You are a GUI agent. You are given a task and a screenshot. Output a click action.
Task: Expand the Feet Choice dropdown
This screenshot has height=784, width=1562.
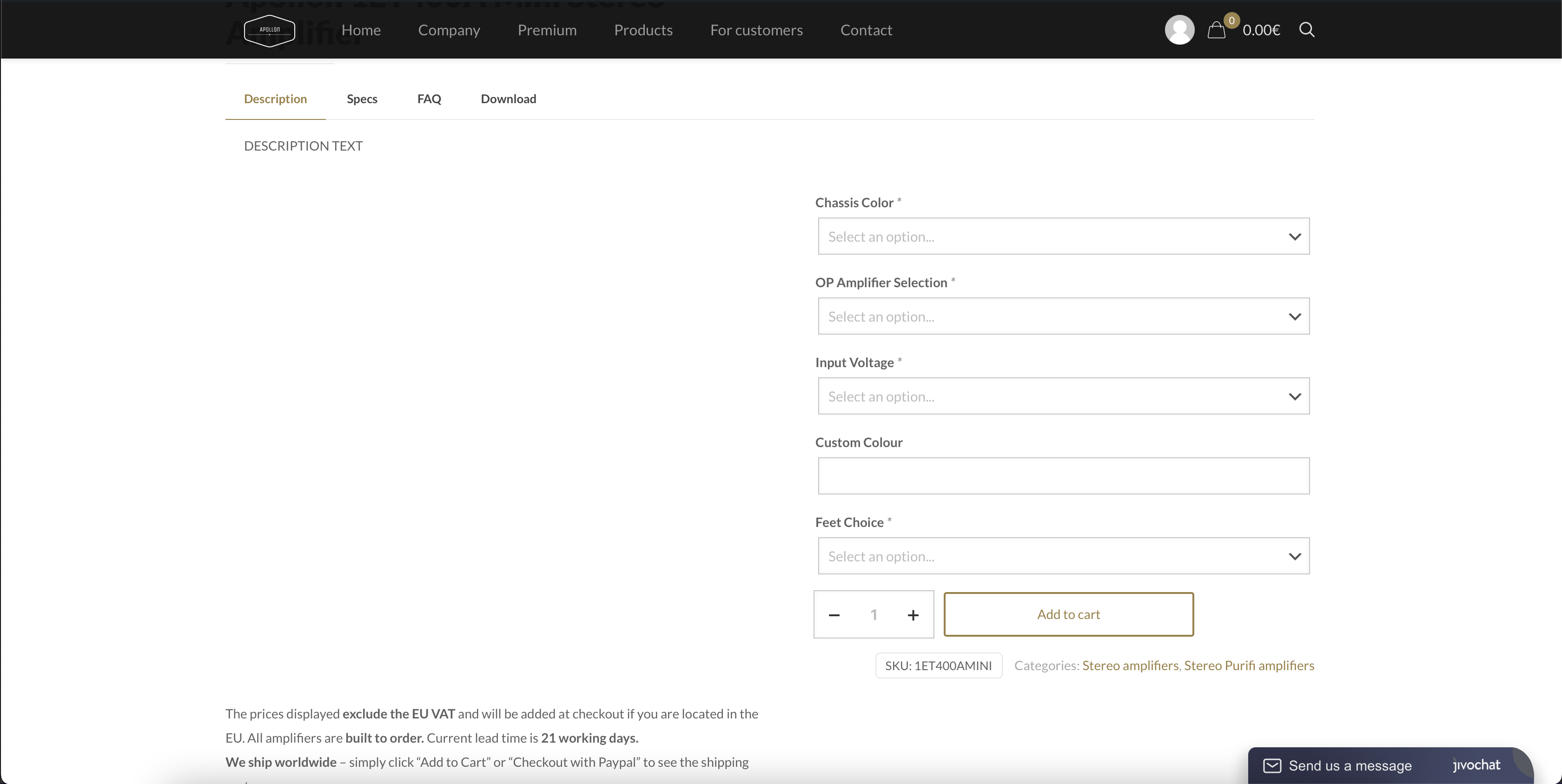1063,555
